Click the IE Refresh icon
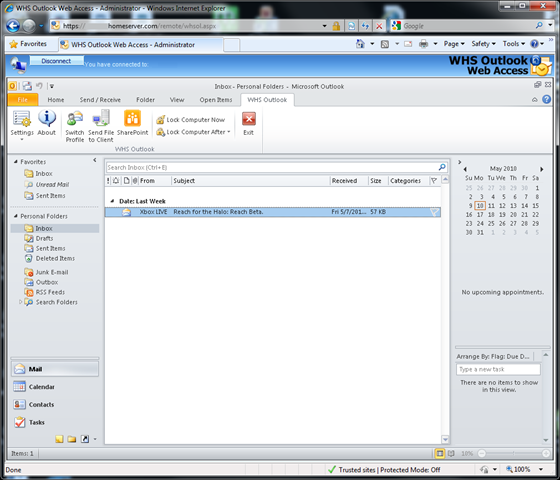Viewport: 560px width, 480px height. [x=365, y=26]
